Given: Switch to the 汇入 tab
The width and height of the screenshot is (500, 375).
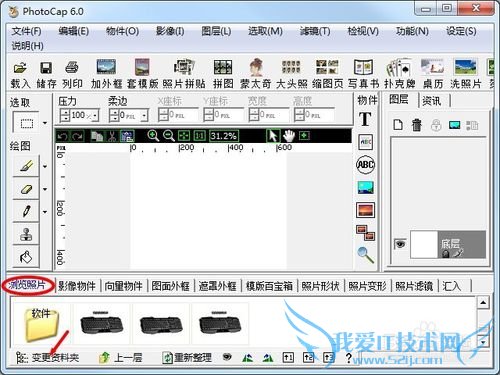Looking at the screenshot, I should click(x=451, y=286).
